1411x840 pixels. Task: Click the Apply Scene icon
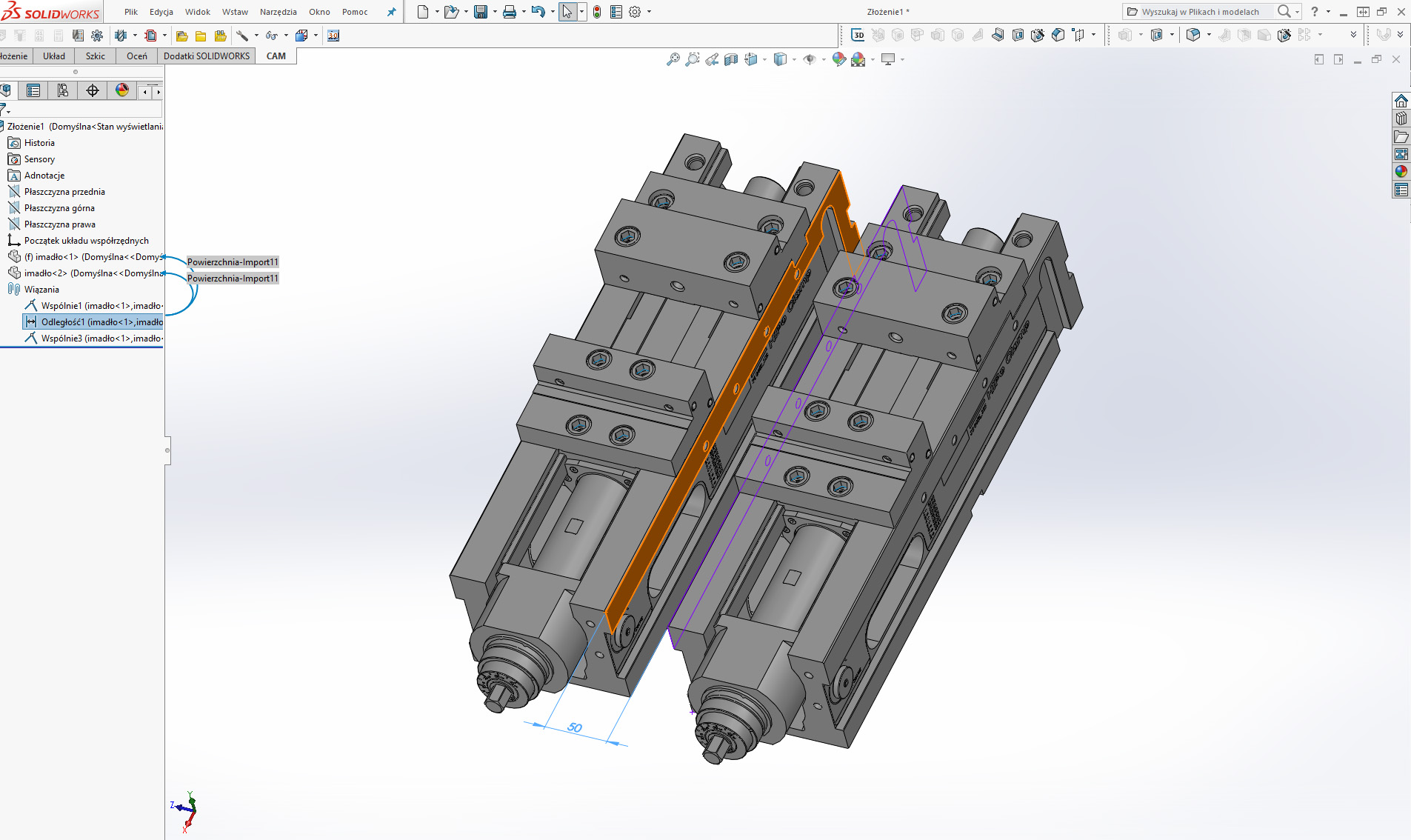point(858,59)
